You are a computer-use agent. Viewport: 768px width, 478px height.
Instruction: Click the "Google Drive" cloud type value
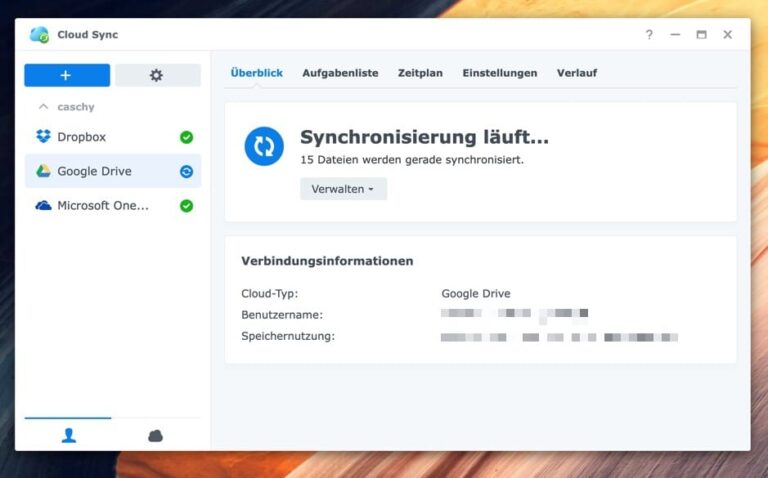point(476,293)
